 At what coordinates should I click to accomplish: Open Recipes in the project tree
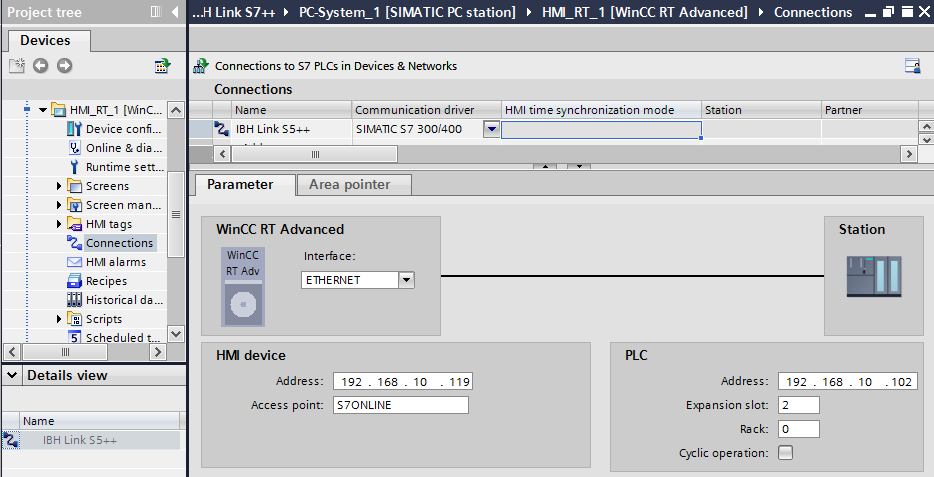pyautogui.click(x=106, y=281)
